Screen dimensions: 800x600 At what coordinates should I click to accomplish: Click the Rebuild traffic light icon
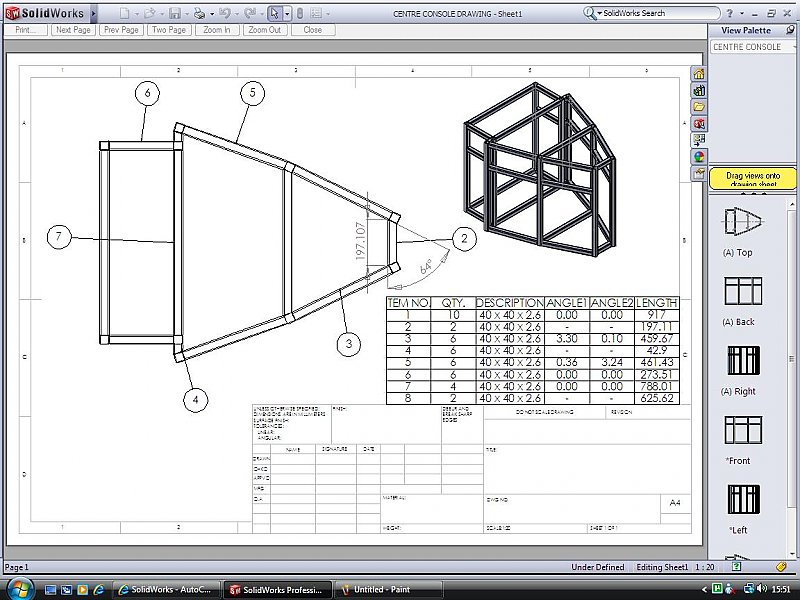coord(300,14)
